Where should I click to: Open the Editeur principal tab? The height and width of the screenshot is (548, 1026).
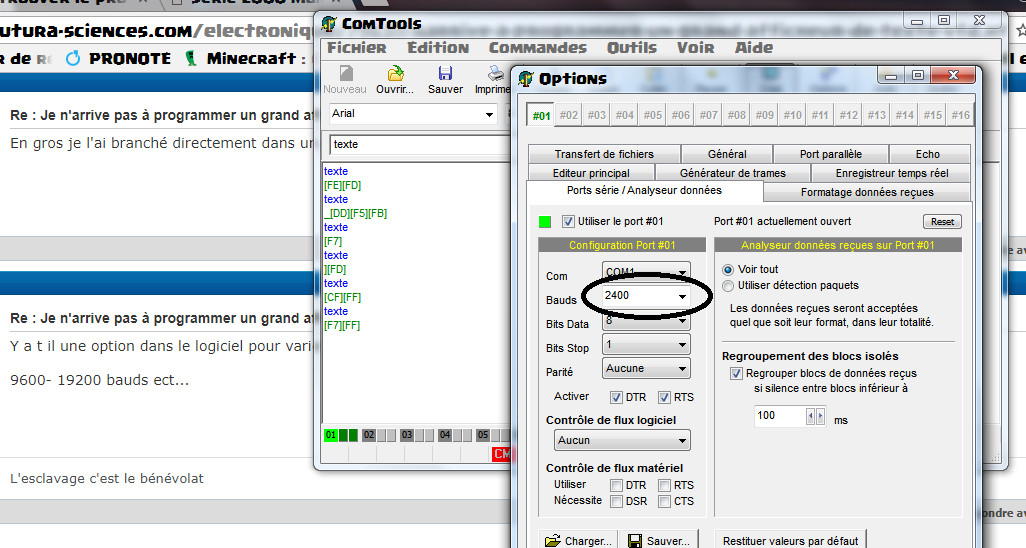click(x=591, y=173)
